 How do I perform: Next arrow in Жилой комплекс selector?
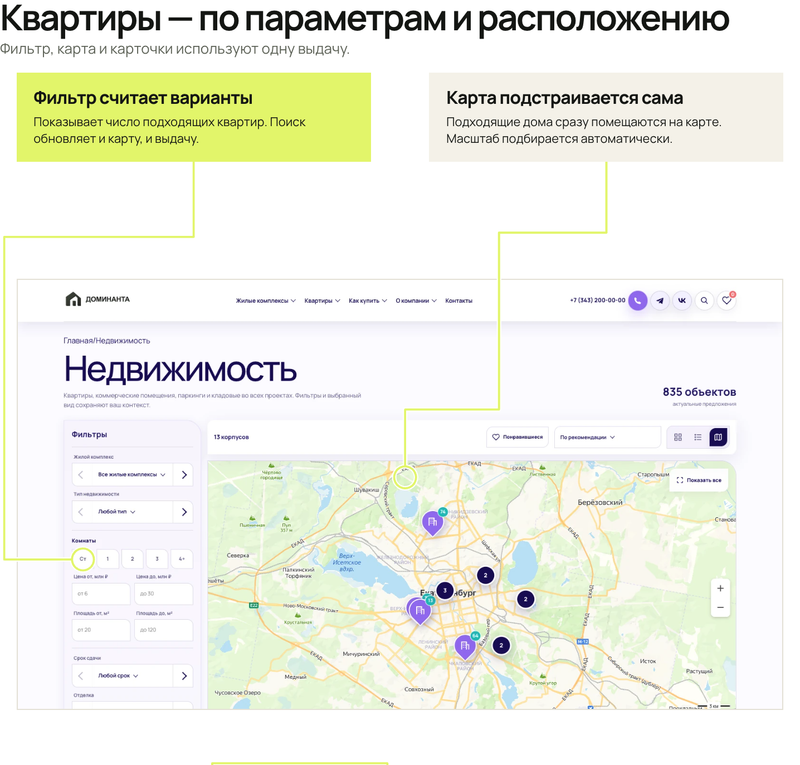(x=184, y=475)
